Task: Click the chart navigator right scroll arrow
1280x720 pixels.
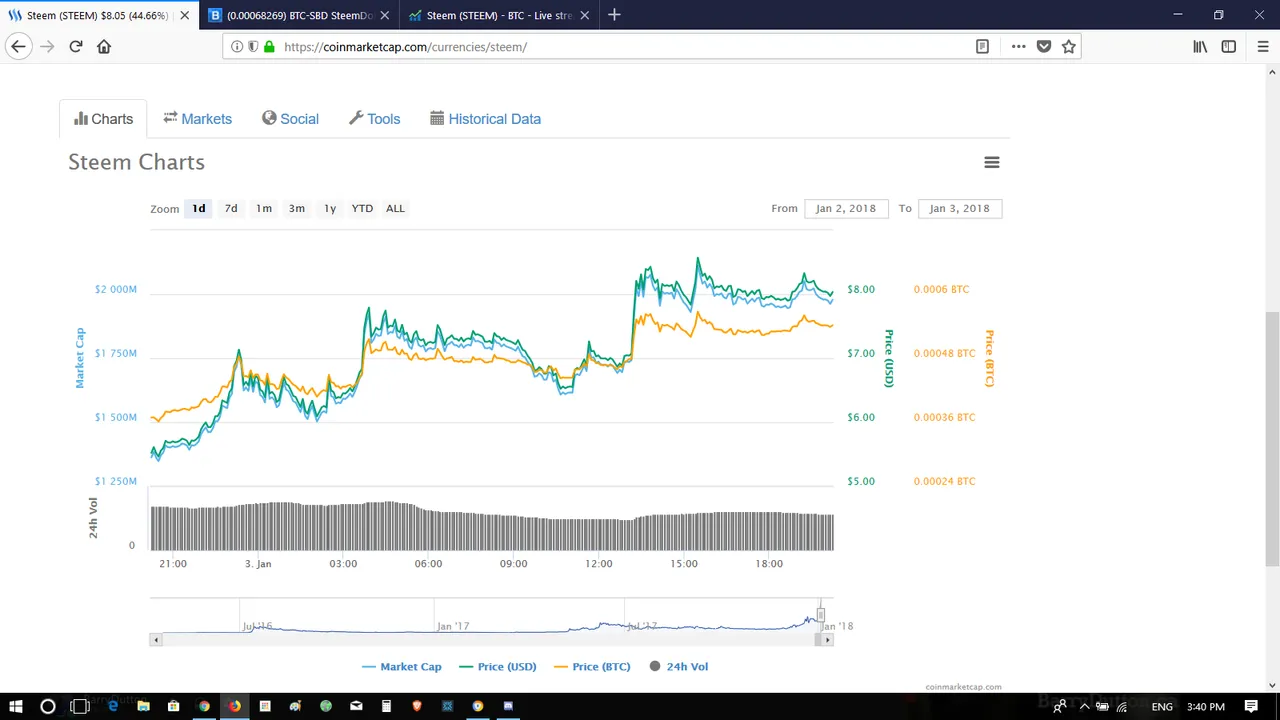Action: (x=828, y=639)
